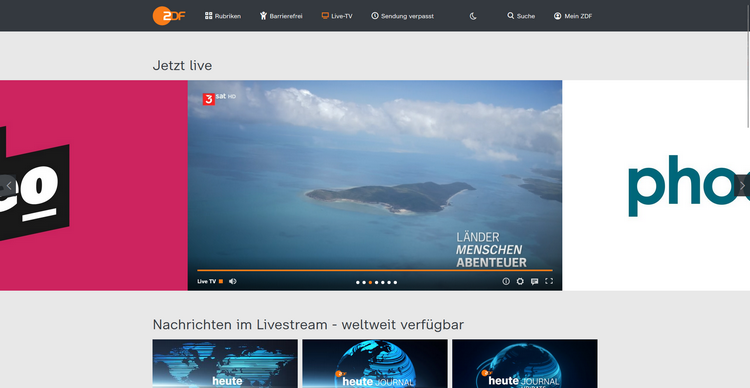Show previous channel with left arrow
This screenshot has width=750, height=388.
click(8, 185)
